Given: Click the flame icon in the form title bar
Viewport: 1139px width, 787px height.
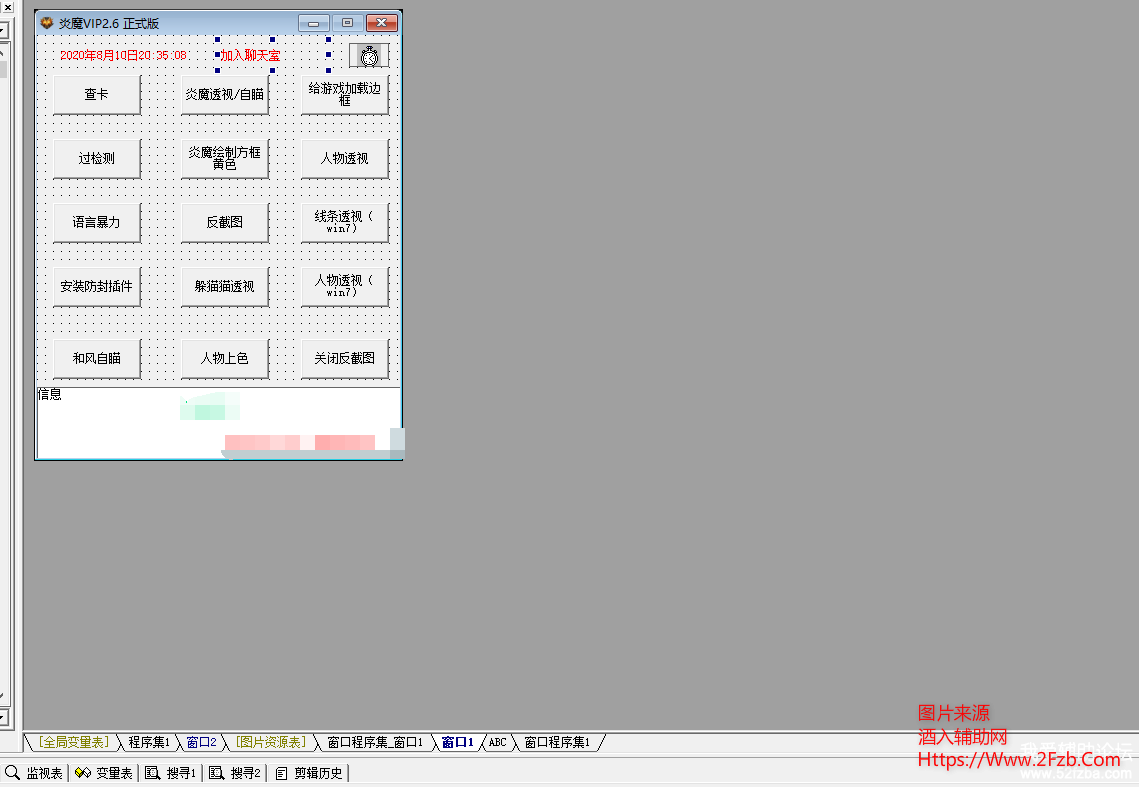Looking at the screenshot, I should pos(45,21).
